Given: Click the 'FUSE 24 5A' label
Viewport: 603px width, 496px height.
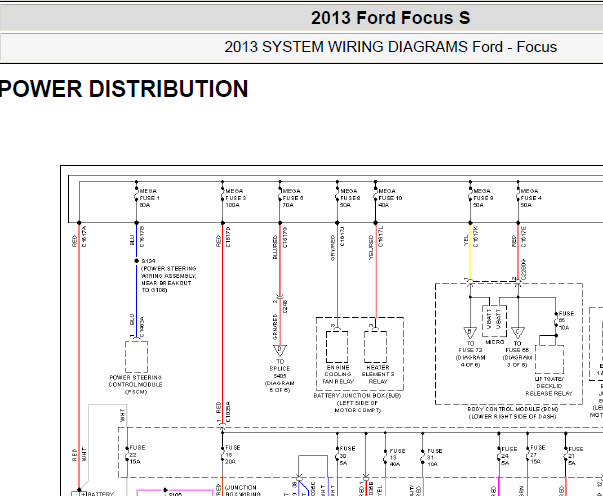Looking at the screenshot, I should 509,456.
